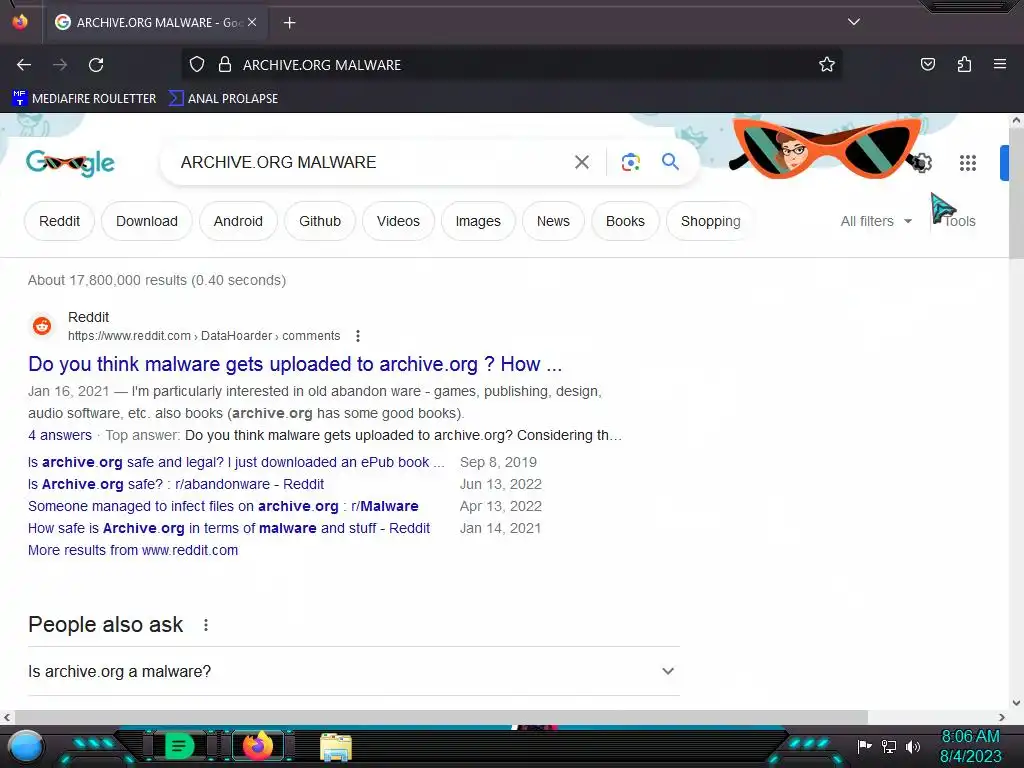
Task: Open the Extensions puzzle icon
Action: (x=964, y=65)
